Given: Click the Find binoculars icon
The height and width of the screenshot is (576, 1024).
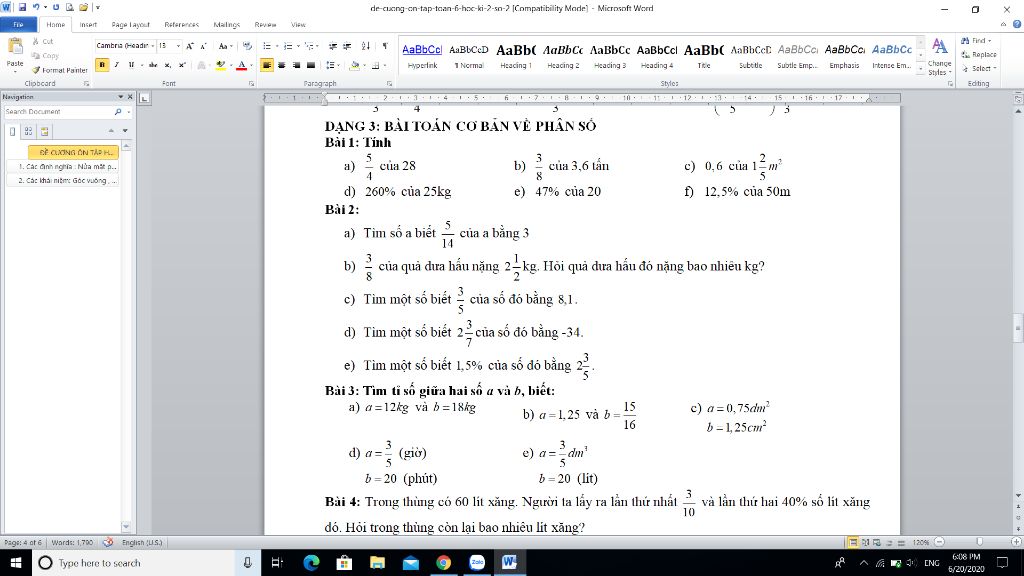Looking at the screenshot, I should 965,40.
